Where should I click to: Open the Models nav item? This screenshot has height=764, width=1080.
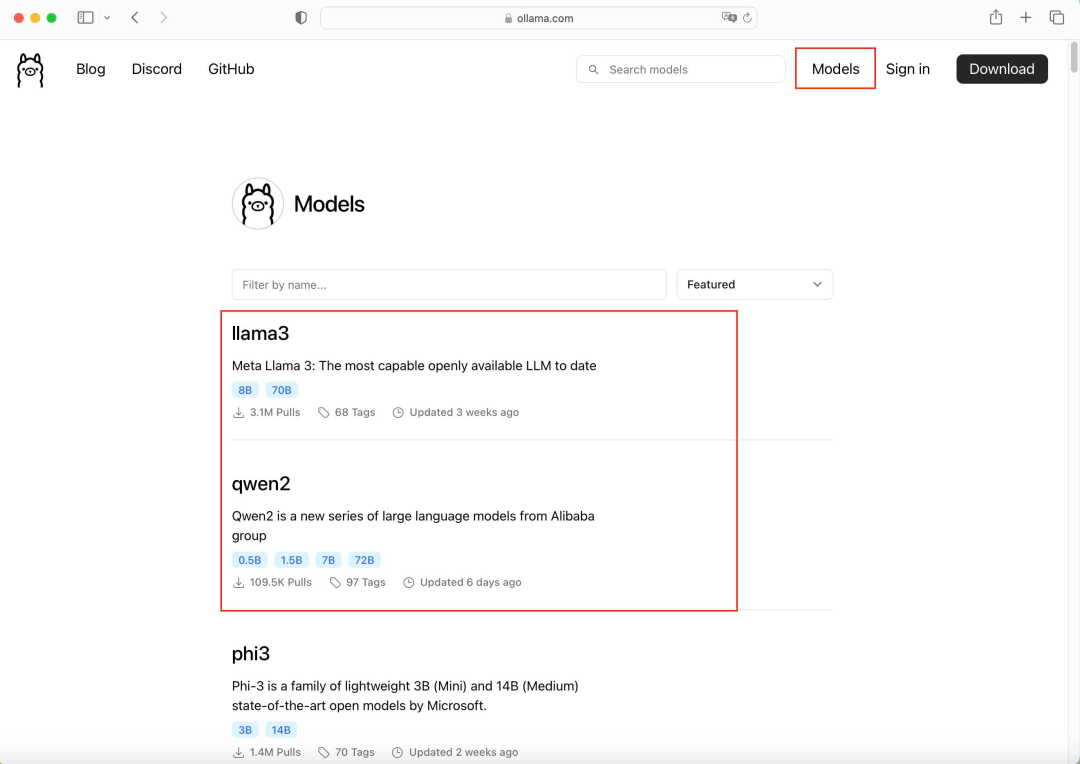[x=835, y=69]
